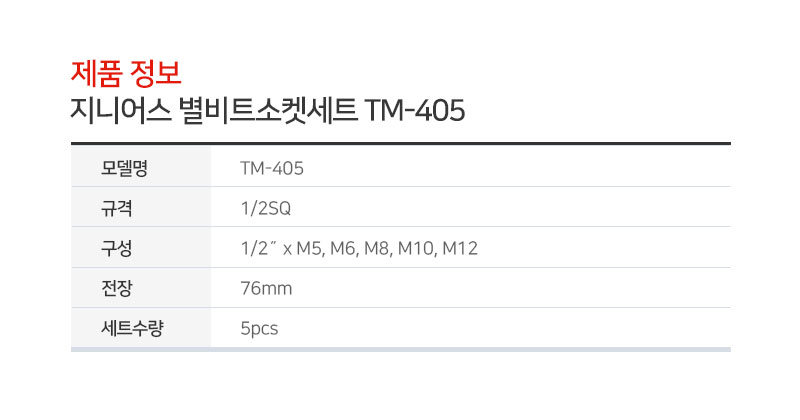The height and width of the screenshot is (420, 800).
Task: Click the M5 text in composition row
Action: pyautogui.click(x=309, y=249)
